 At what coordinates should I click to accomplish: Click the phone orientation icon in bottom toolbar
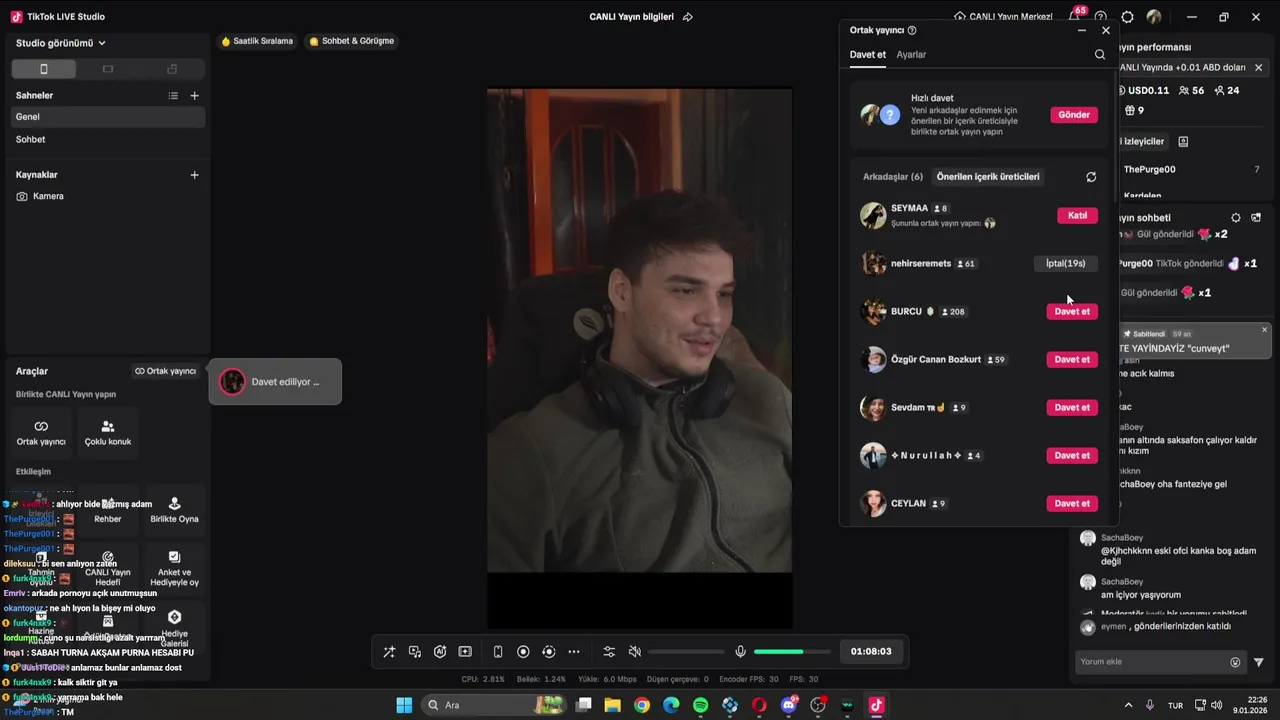tap(498, 652)
